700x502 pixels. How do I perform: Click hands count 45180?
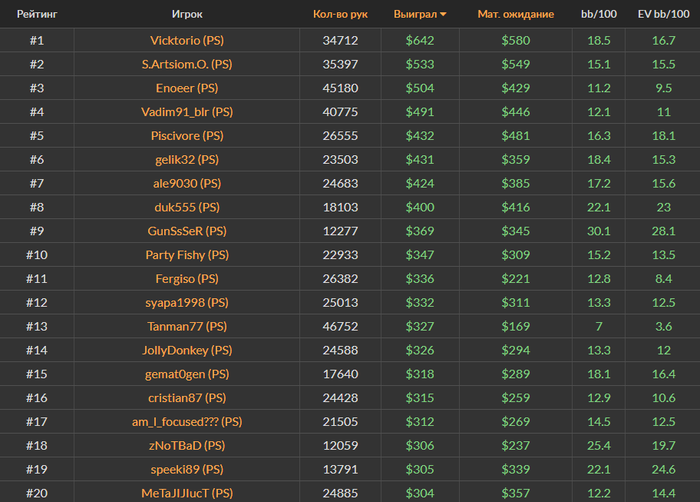coord(340,88)
